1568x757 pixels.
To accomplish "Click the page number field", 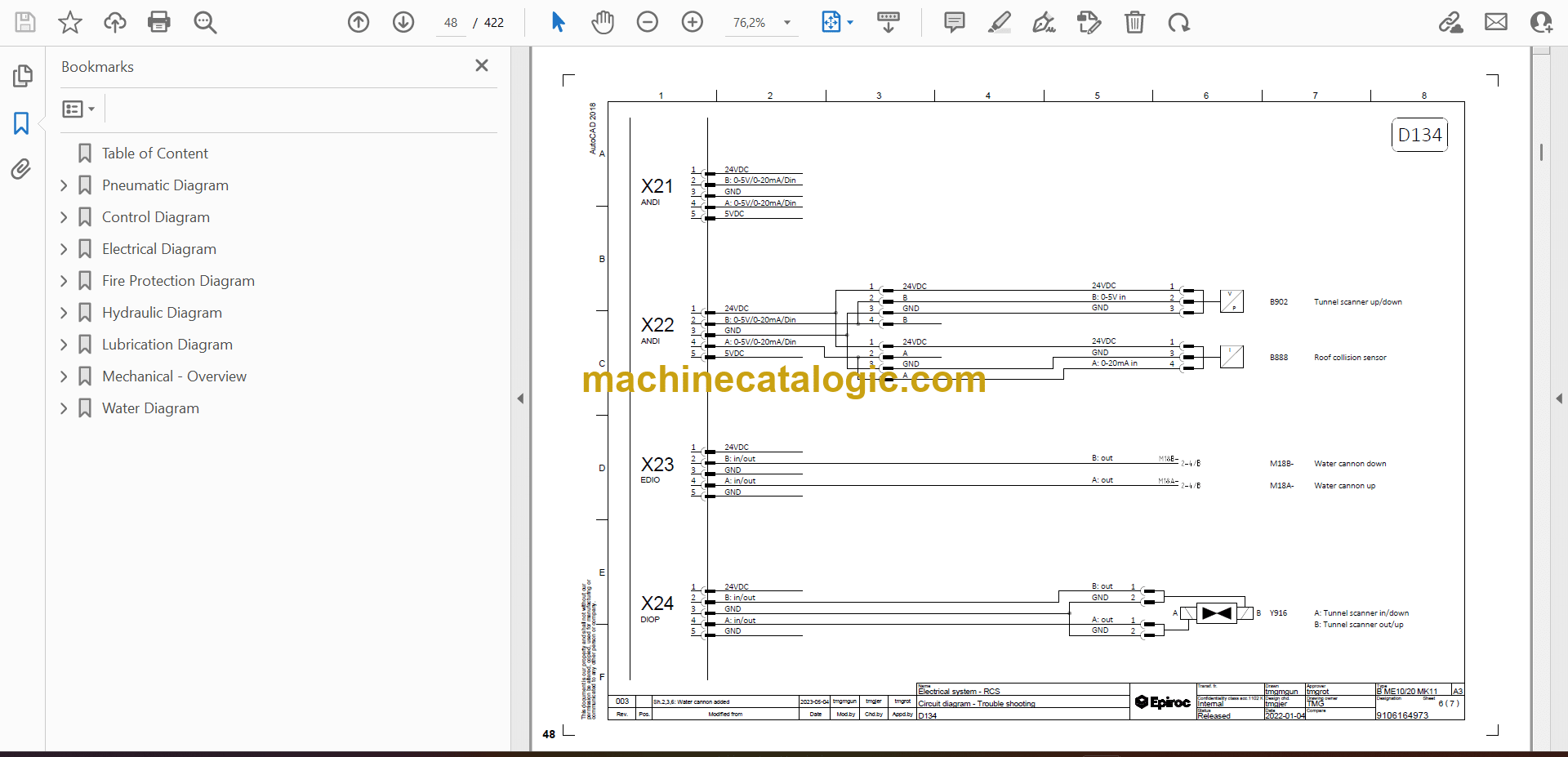I will [x=451, y=23].
